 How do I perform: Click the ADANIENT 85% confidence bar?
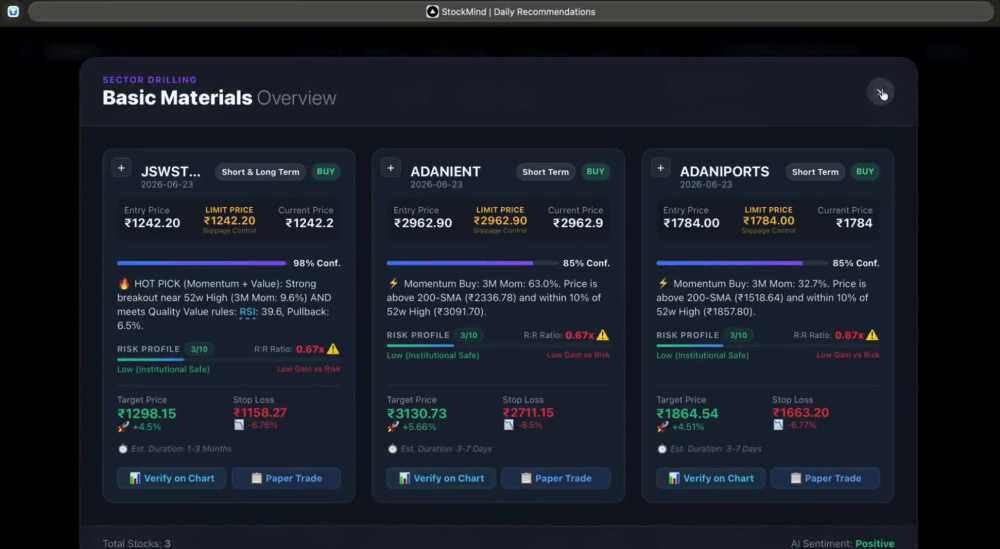click(473, 263)
